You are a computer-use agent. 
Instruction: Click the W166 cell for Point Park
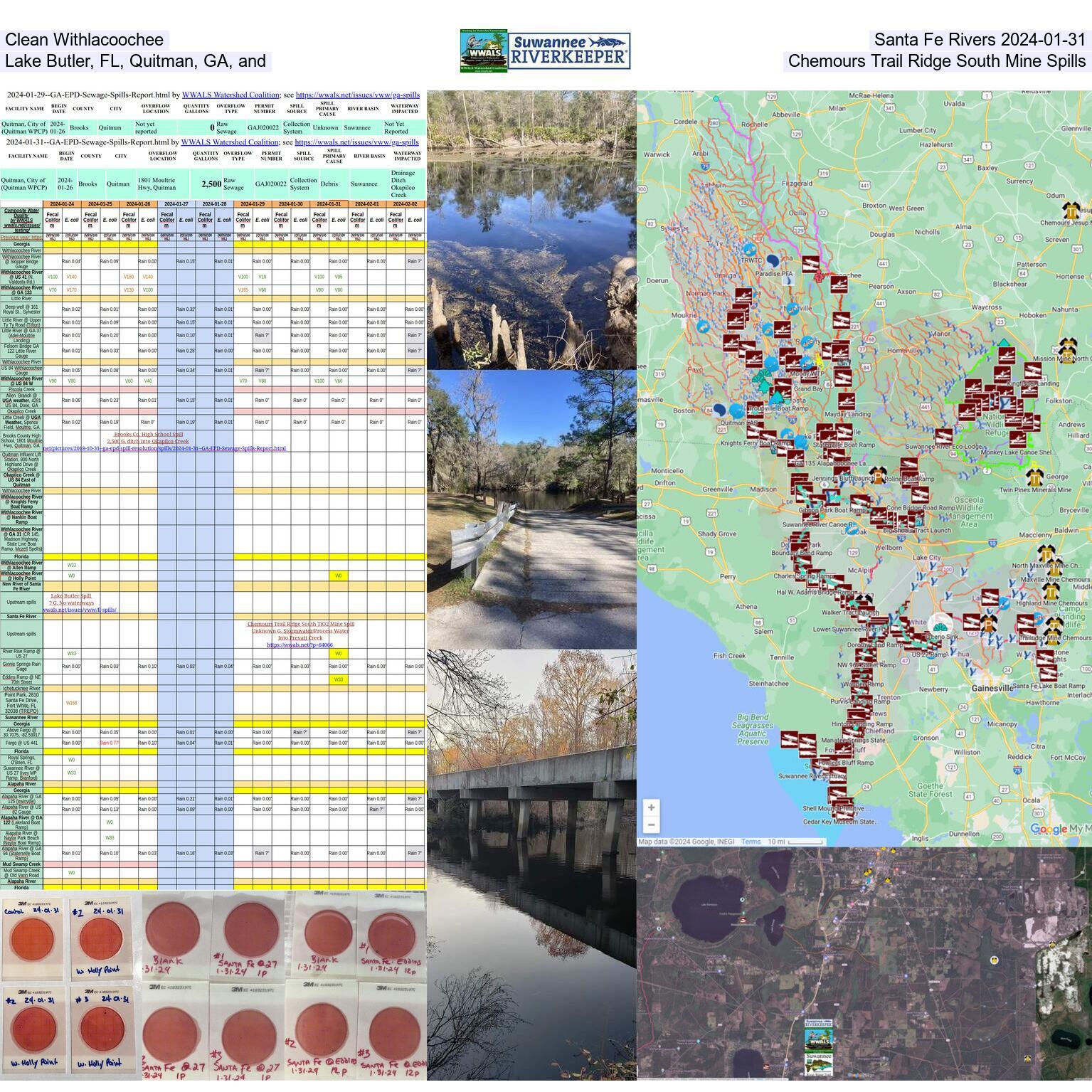[x=72, y=703]
